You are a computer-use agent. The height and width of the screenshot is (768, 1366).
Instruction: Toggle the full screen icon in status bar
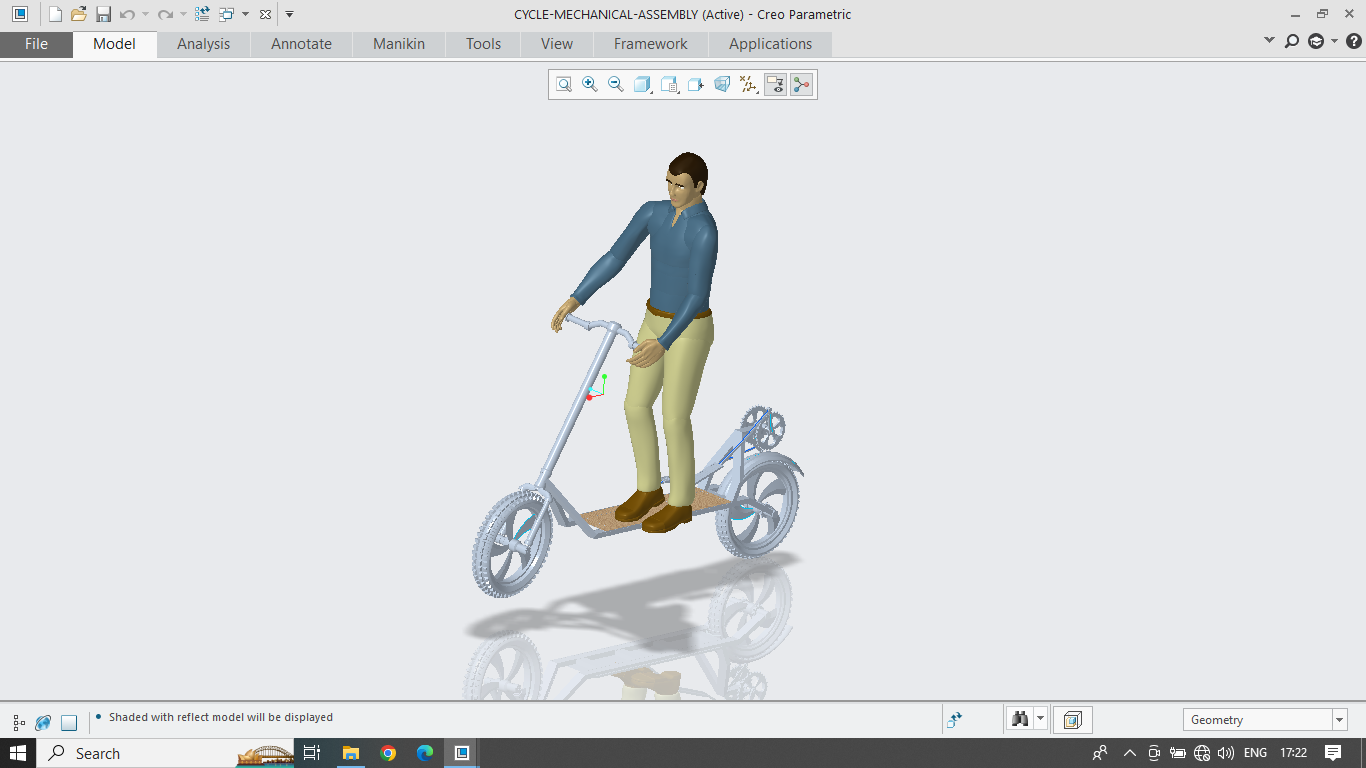[69, 722]
